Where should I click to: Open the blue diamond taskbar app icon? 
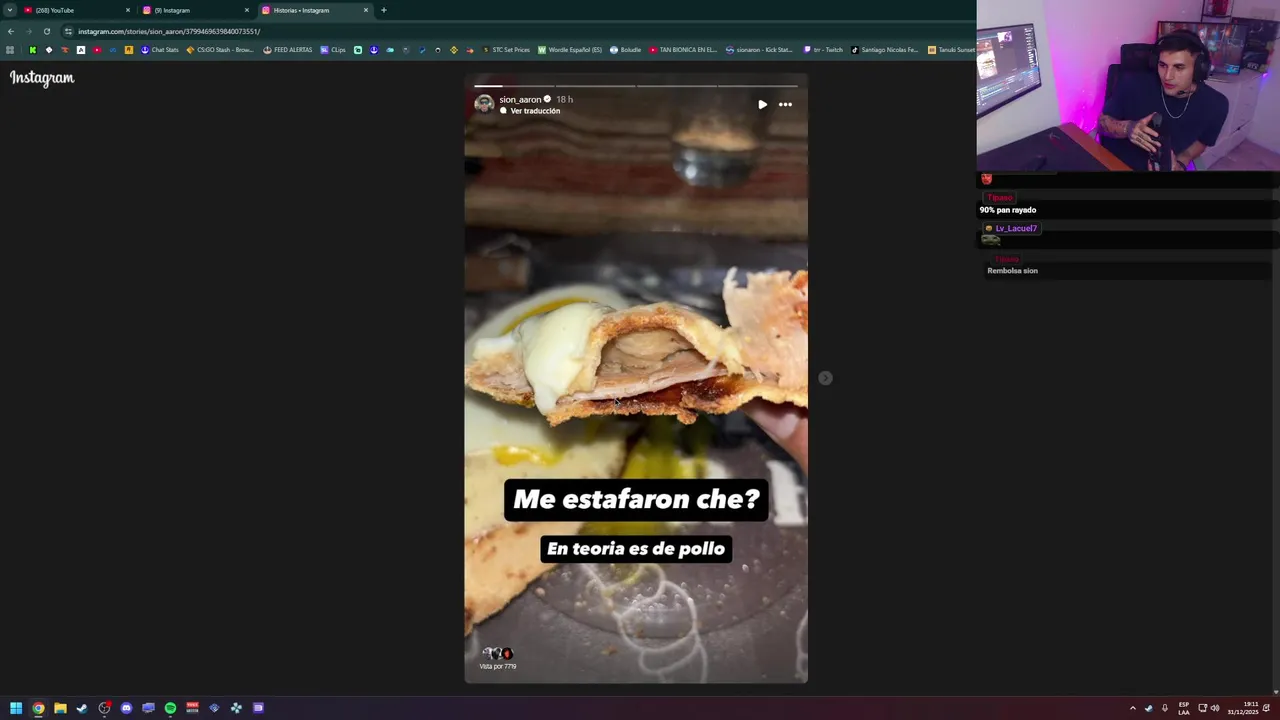click(x=214, y=708)
